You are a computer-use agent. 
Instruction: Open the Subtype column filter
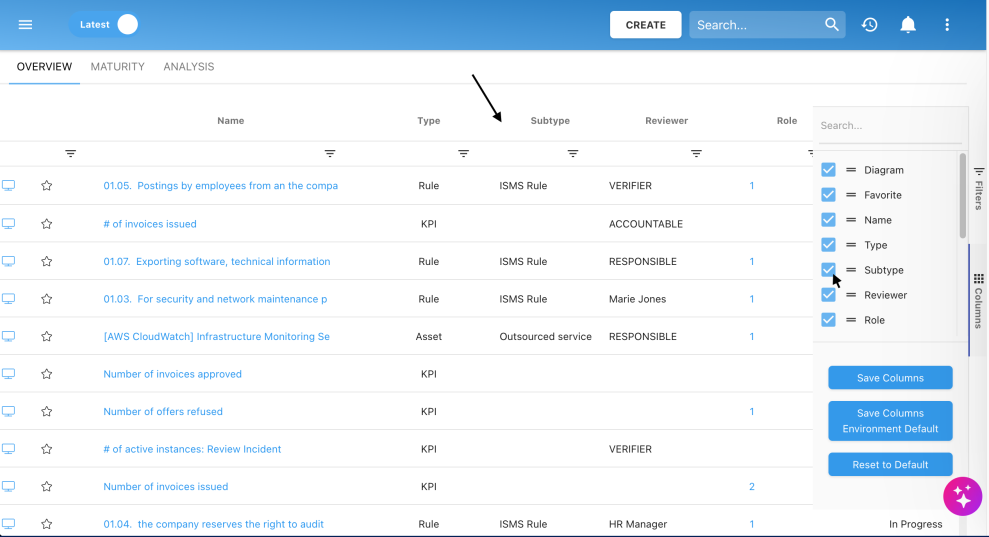click(x=573, y=154)
